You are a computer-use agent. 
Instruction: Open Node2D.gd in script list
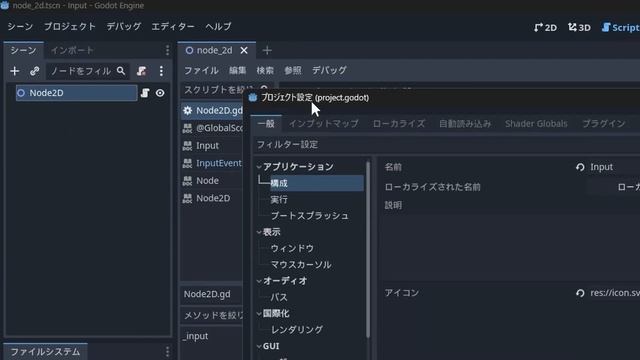212,111
